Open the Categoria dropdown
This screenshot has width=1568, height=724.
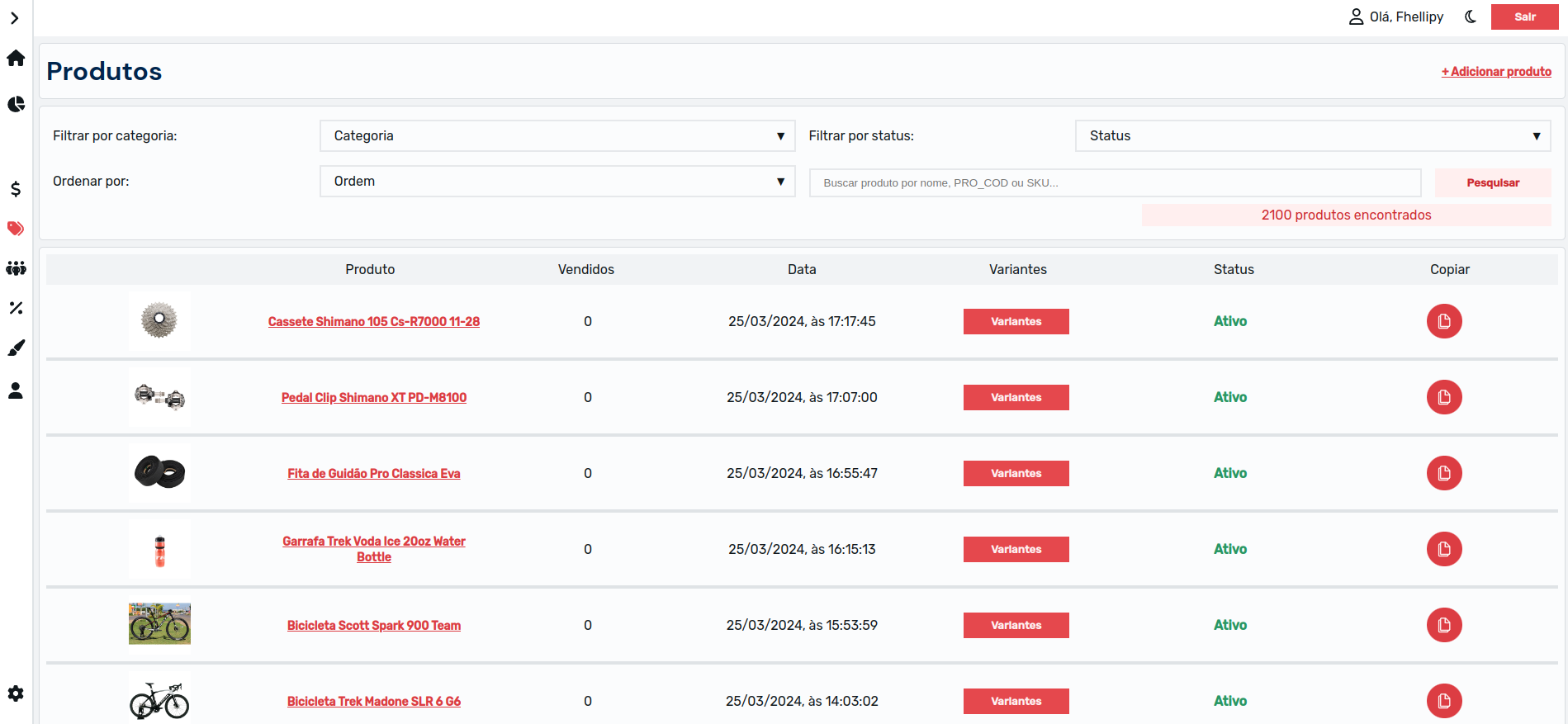pyautogui.click(x=557, y=135)
